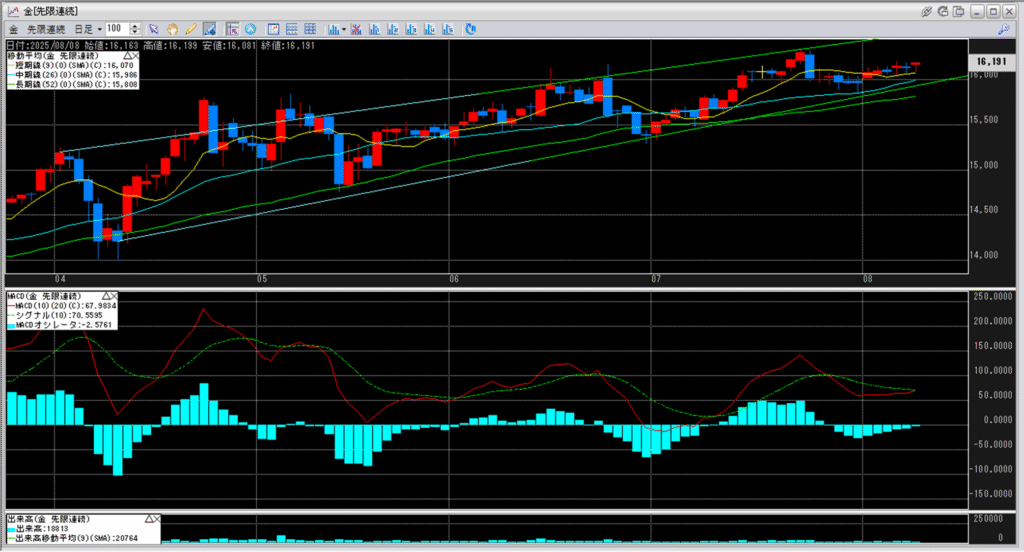Select the hand pan tool
This screenshot has width=1024, height=552.
(172, 29)
